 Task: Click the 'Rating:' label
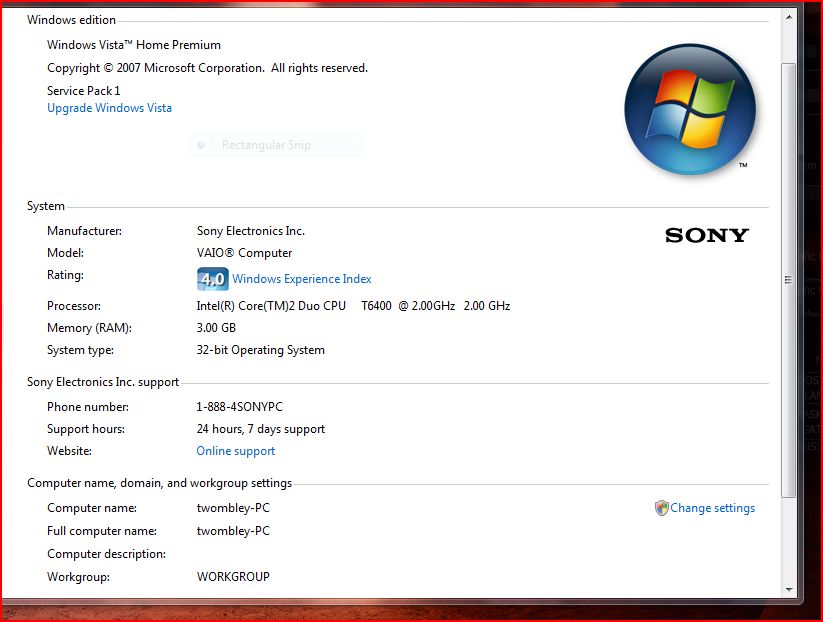coord(65,275)
